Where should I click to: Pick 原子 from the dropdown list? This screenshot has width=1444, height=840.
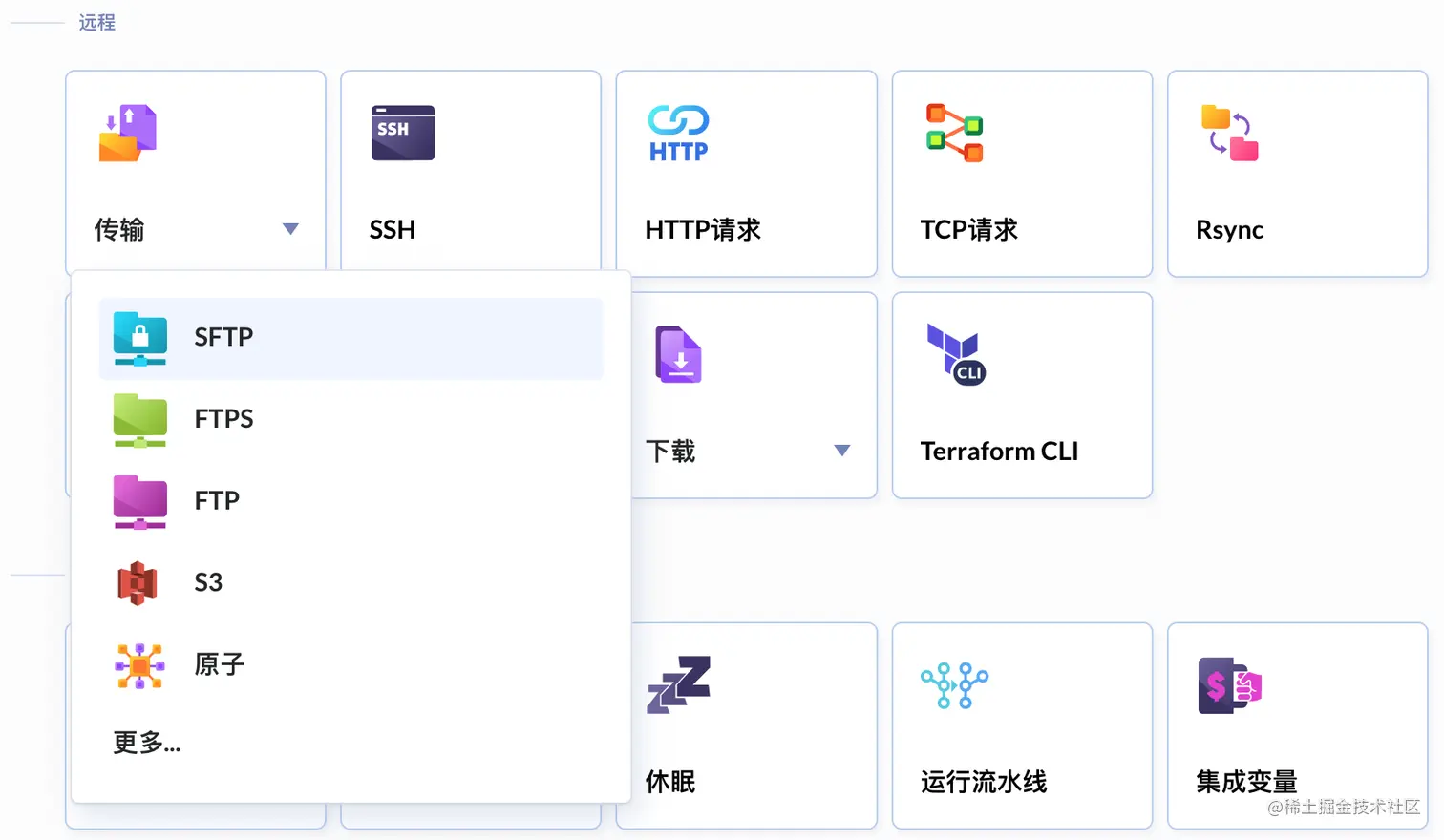[x=351, y=665]
